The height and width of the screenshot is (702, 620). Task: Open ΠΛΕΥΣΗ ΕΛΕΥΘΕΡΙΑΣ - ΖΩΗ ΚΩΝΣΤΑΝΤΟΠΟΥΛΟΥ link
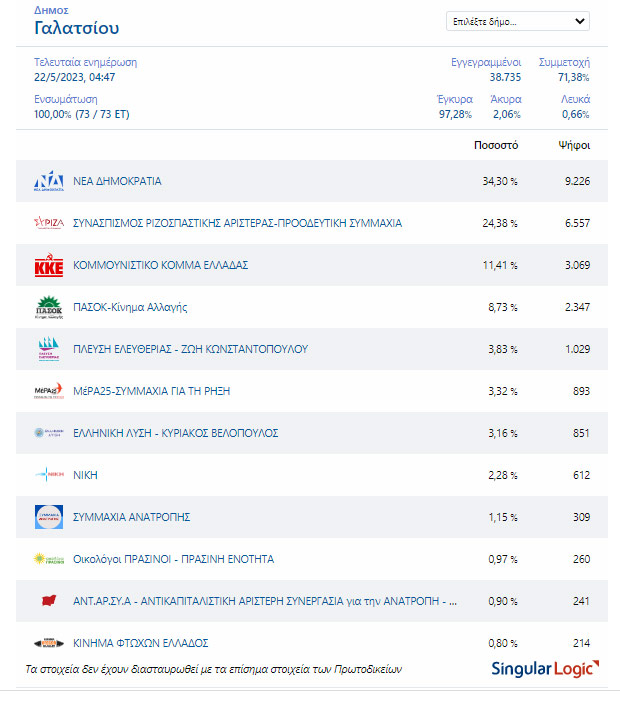(191, 349)
